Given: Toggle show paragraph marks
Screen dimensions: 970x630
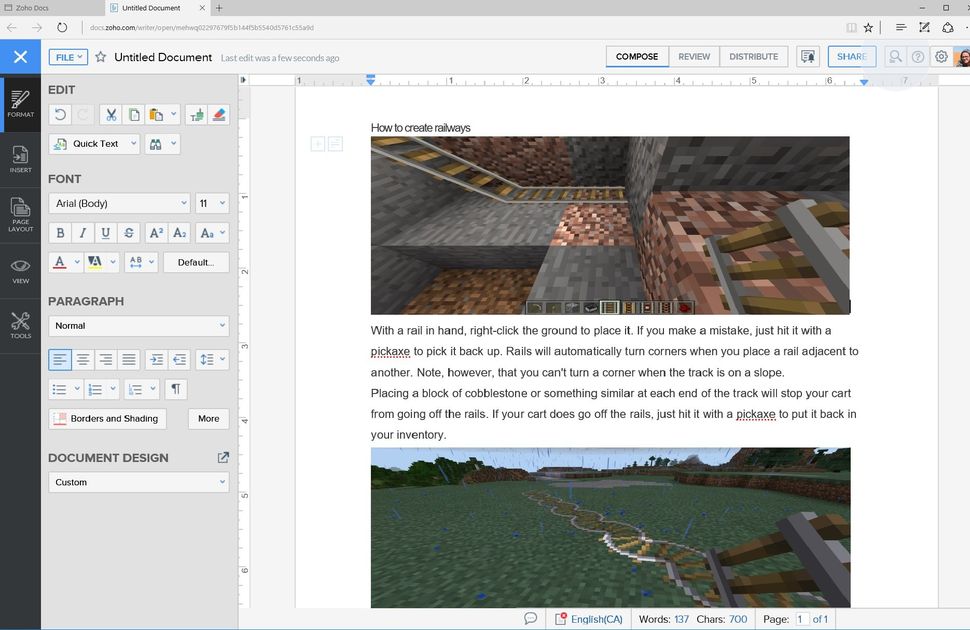Looking at the screenshot, I should 176,389.
